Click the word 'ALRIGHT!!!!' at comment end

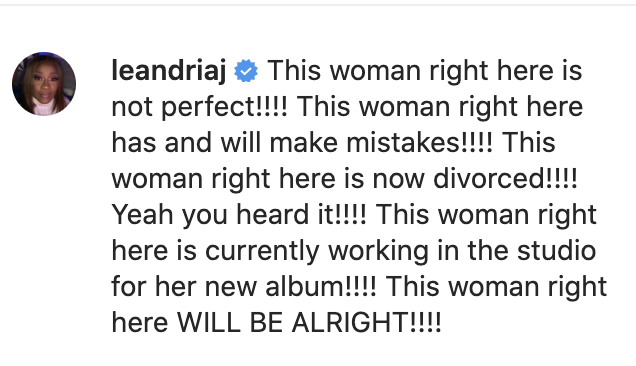pyautogui.click(x=366, y=323)
